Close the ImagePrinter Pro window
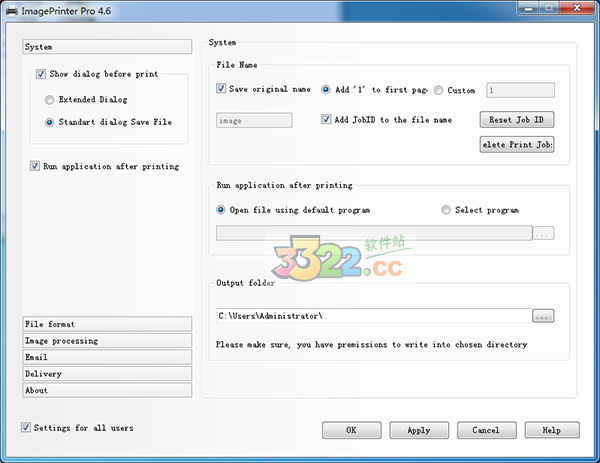This screenshot has height=463, width=600. [x=577, y=8]
